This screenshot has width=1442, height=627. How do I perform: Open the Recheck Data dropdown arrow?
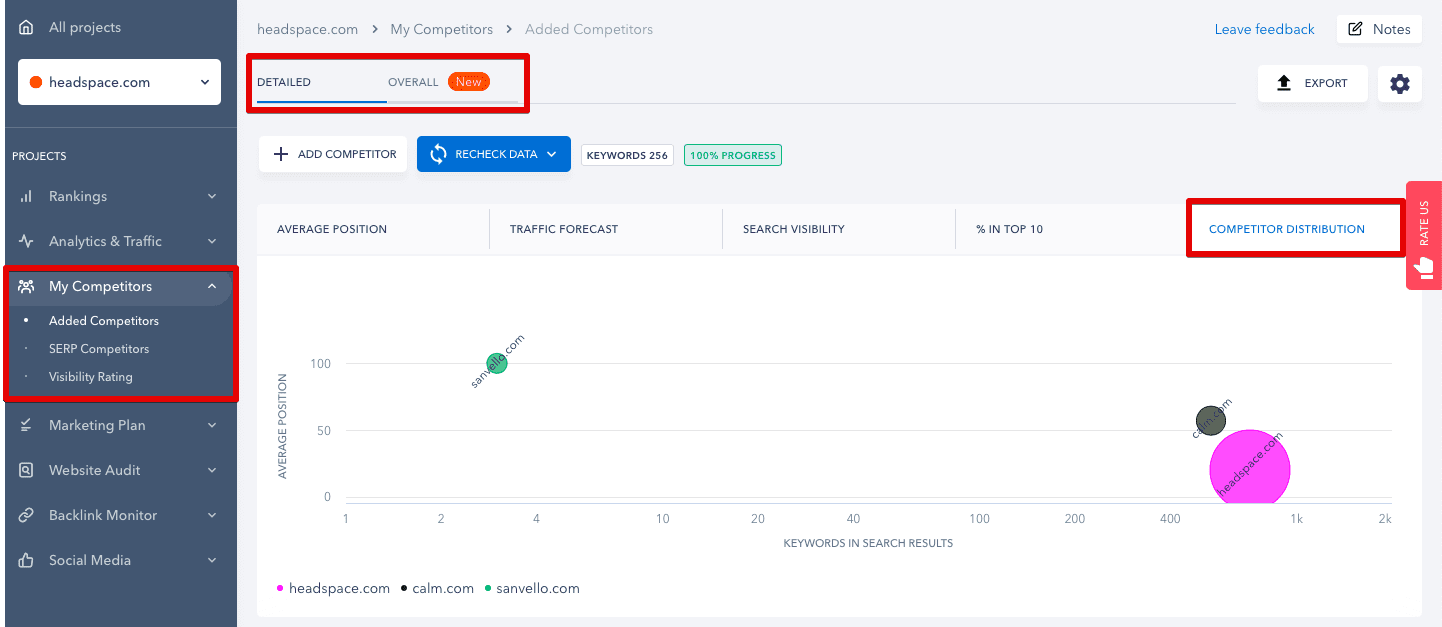click(x=552, y=154)
